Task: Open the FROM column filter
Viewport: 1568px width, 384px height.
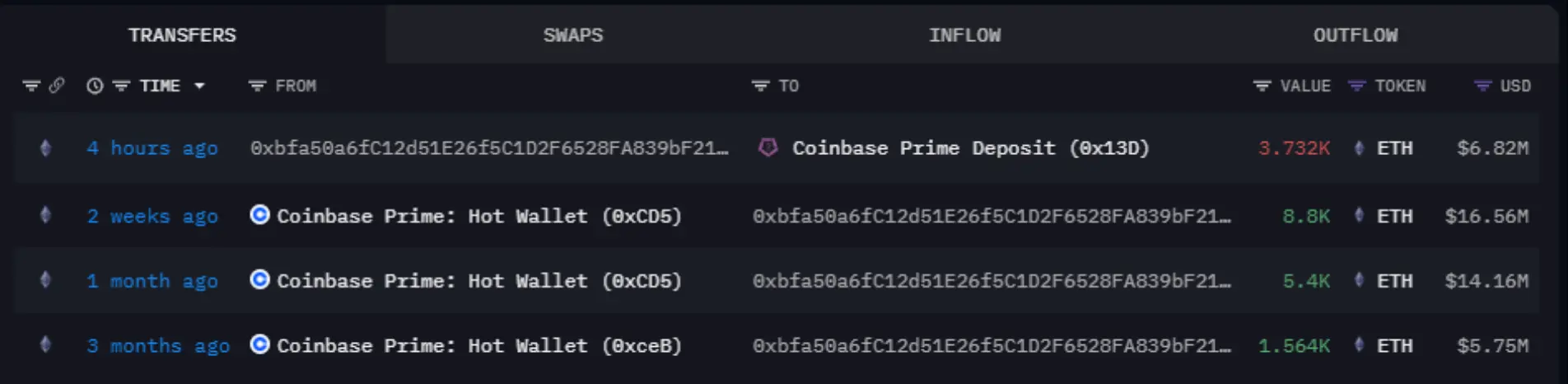Action: [257, 86]
